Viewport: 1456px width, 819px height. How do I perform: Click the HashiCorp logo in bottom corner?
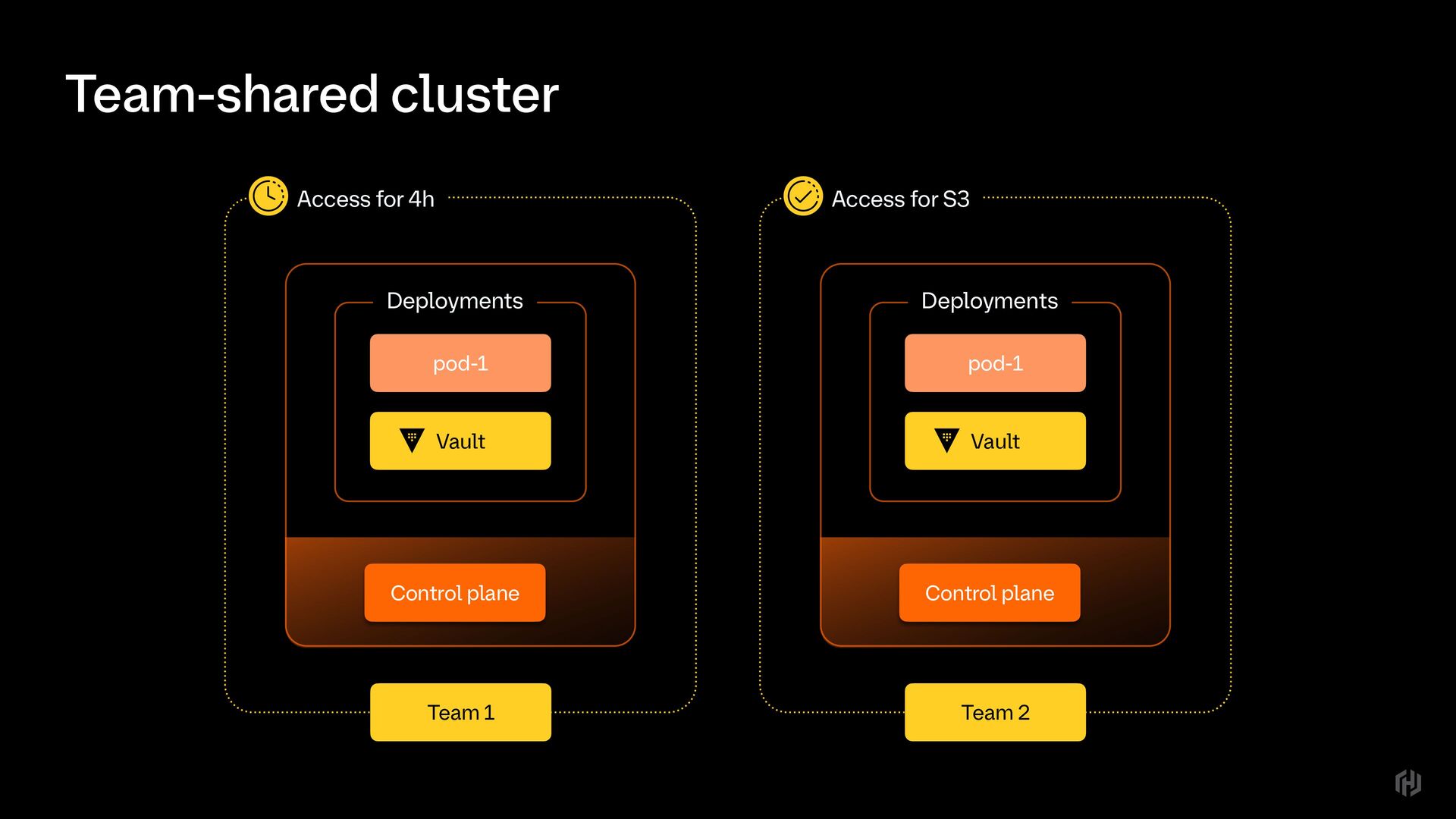coord(1407,783)
